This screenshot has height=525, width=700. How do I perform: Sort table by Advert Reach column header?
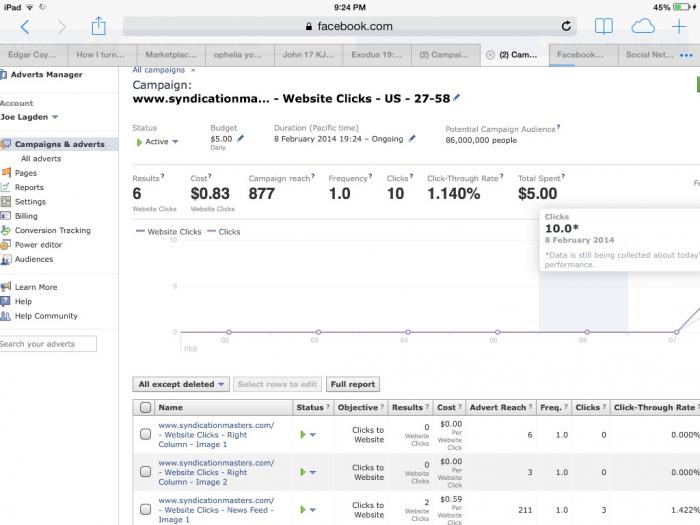(x=500, y=407)
